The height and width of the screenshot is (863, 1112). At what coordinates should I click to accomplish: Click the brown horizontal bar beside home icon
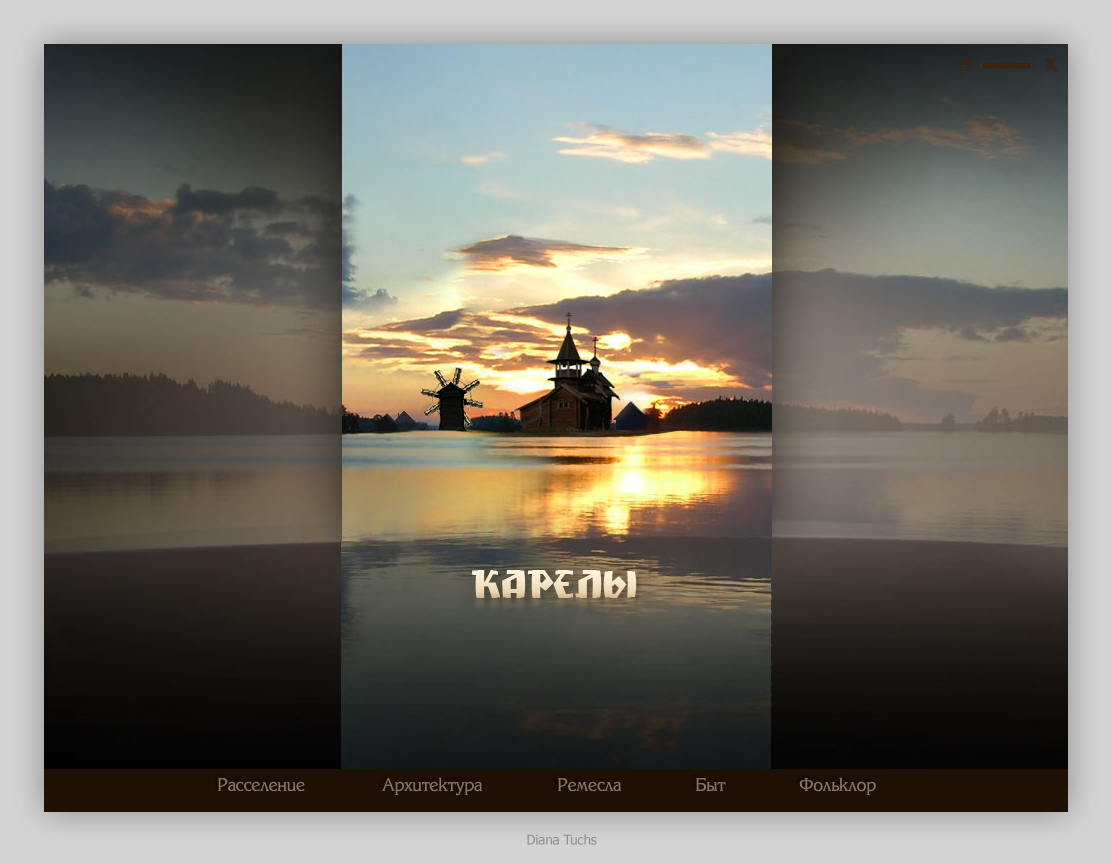point(1006,65)
